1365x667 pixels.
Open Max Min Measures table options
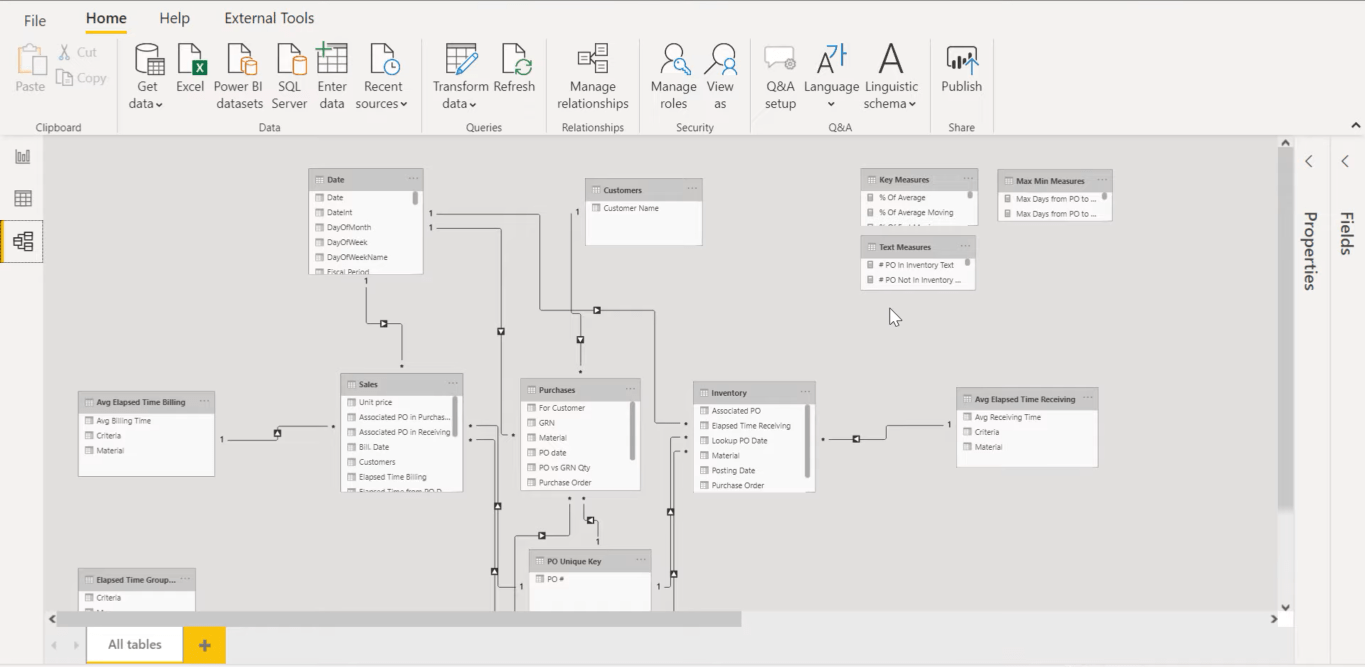[1102, 180]
